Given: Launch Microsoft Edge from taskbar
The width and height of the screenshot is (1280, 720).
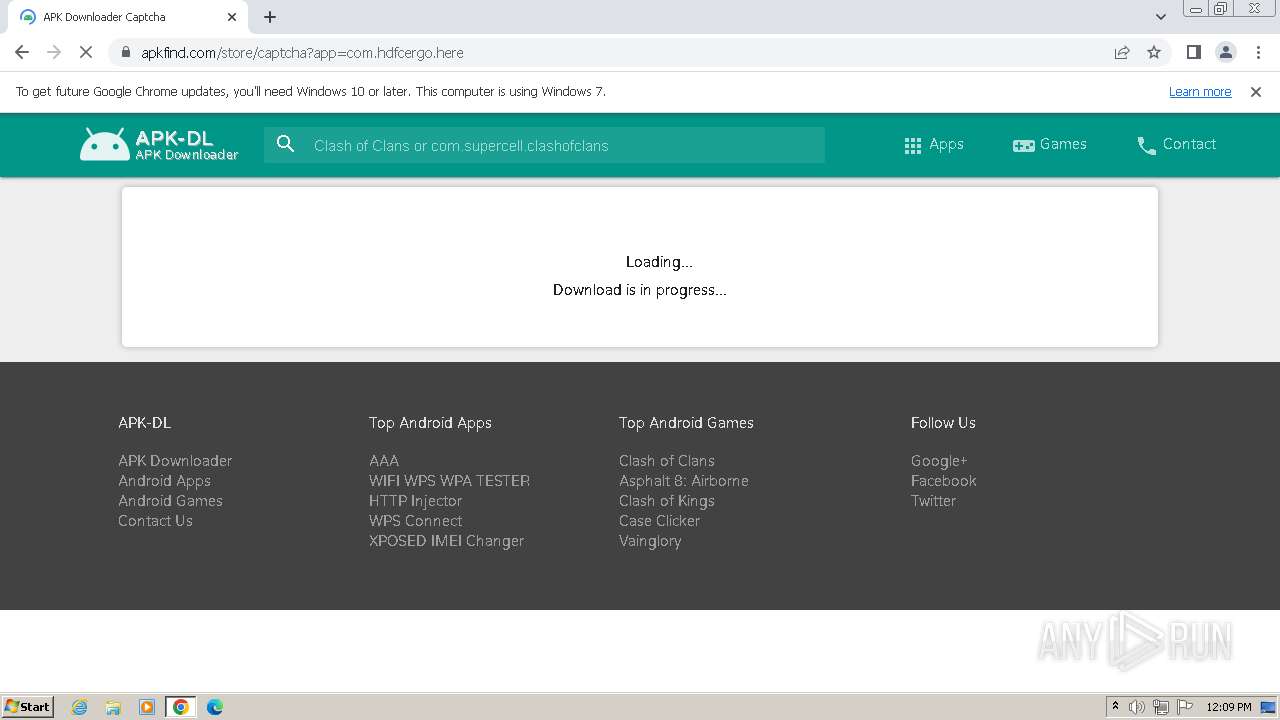Looking at the screenshot, I should (215, 707).
